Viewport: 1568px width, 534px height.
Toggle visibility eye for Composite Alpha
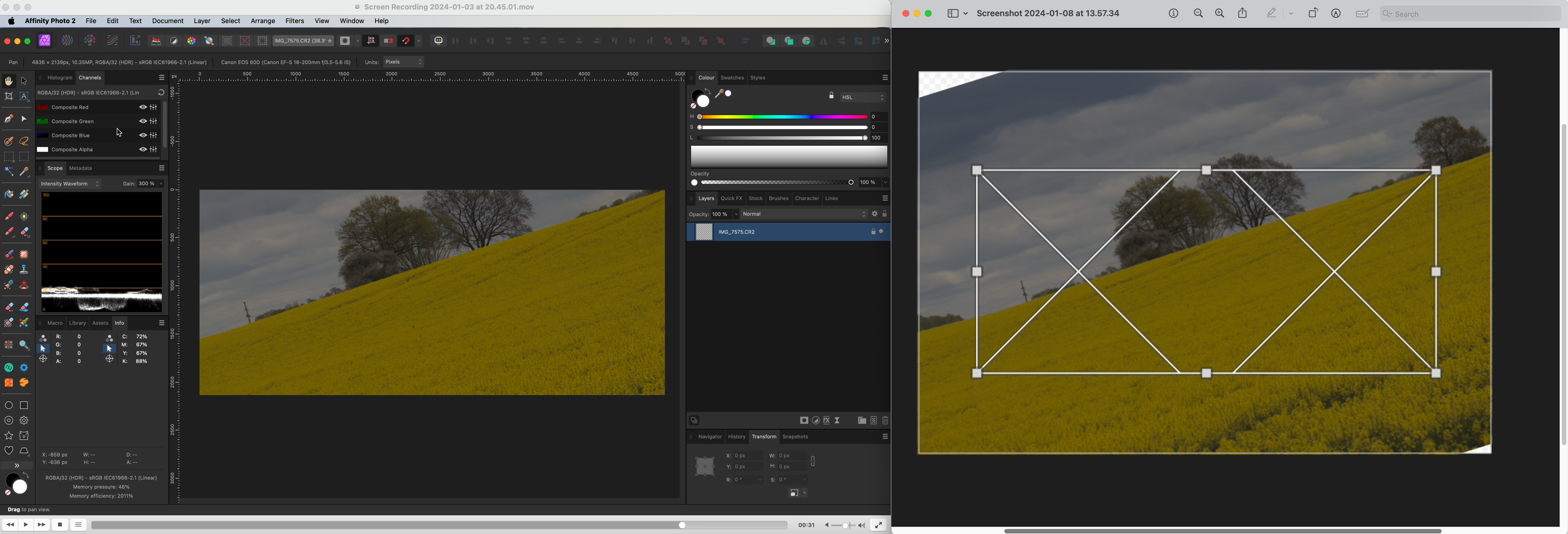pos(143,149)
